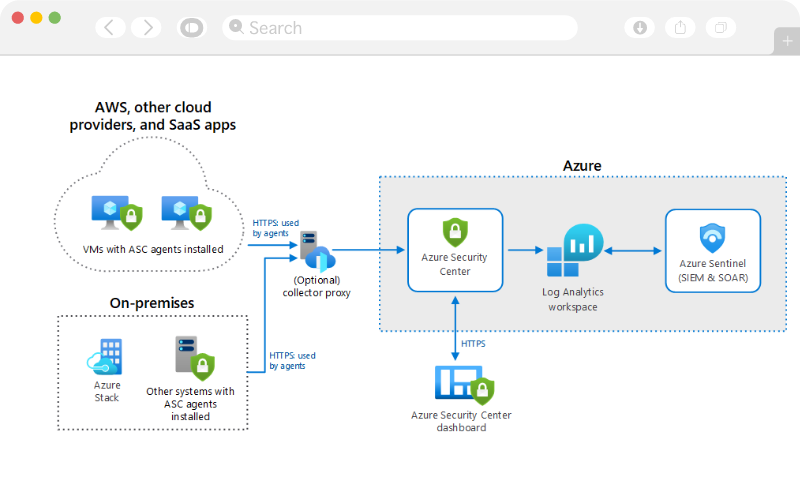Click the browser back arrow button
This screenshot has width=800, height=480.
110,27
